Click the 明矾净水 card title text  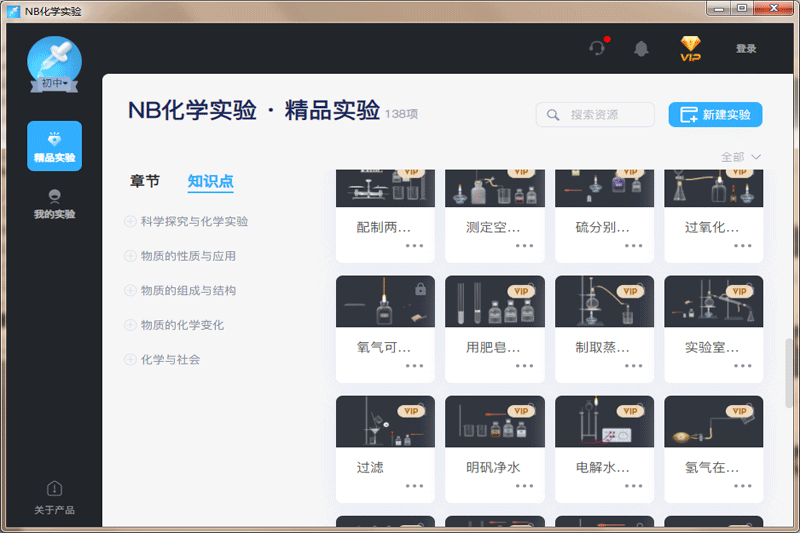pos(493,467)
